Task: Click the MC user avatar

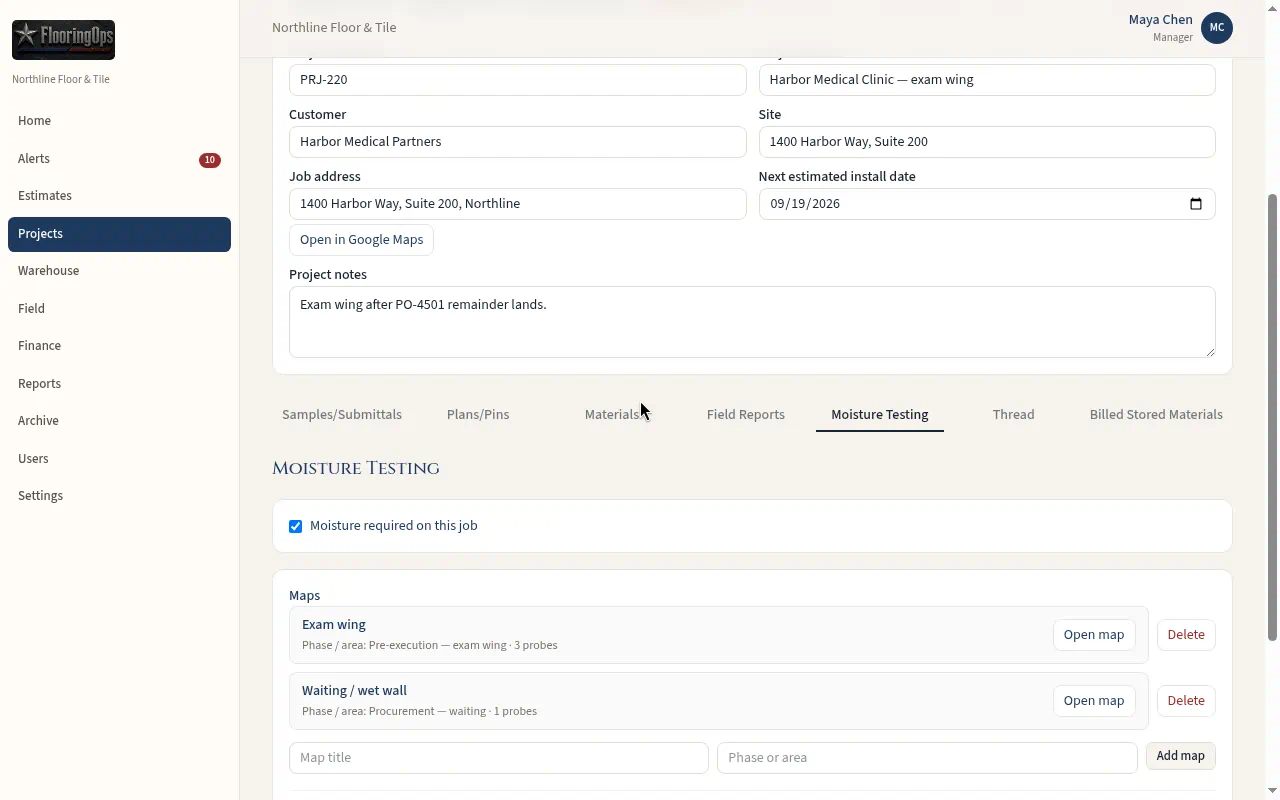Action: coord(1217,28)
